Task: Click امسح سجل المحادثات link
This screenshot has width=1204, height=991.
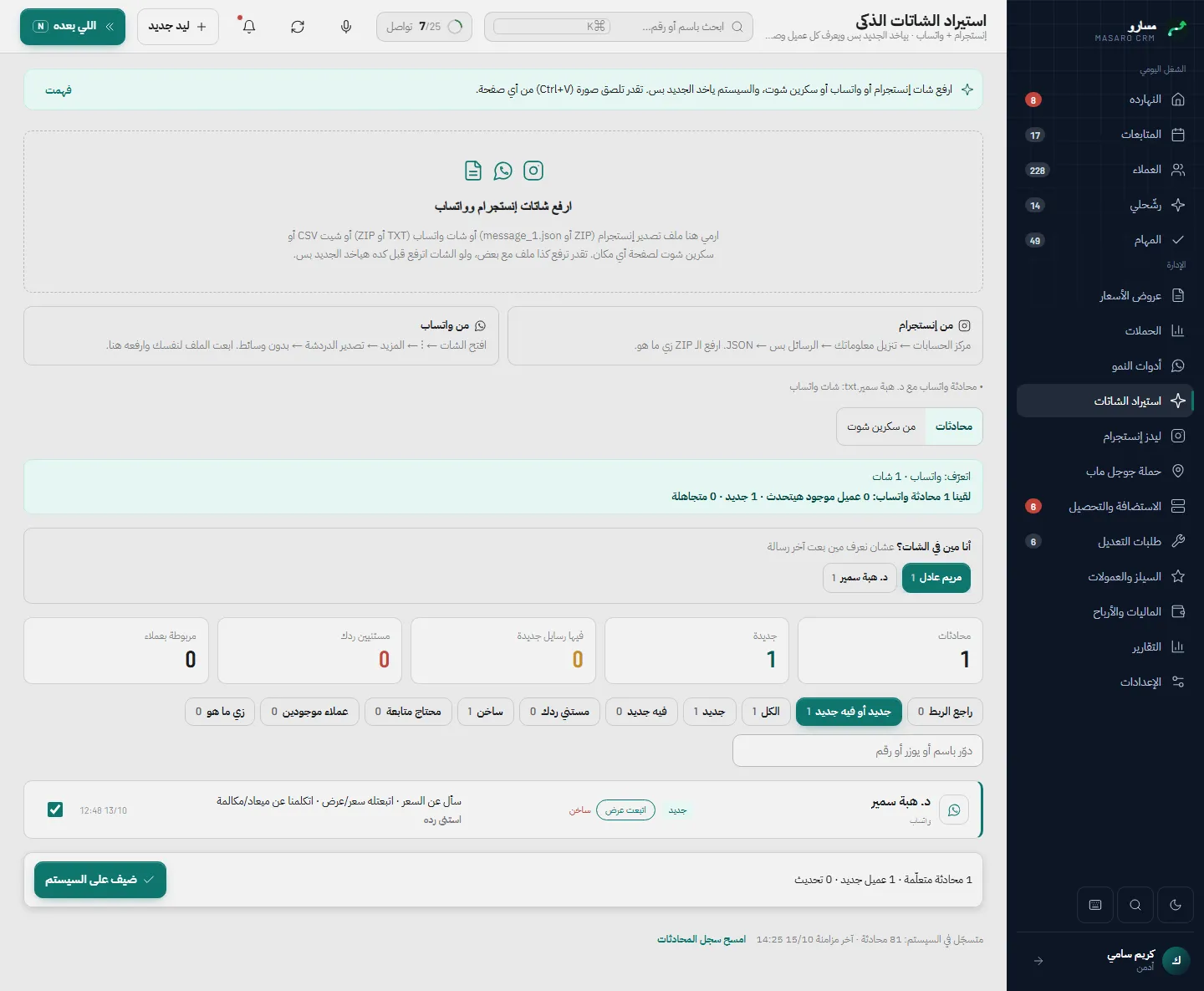Action: (x=701, y=940)
